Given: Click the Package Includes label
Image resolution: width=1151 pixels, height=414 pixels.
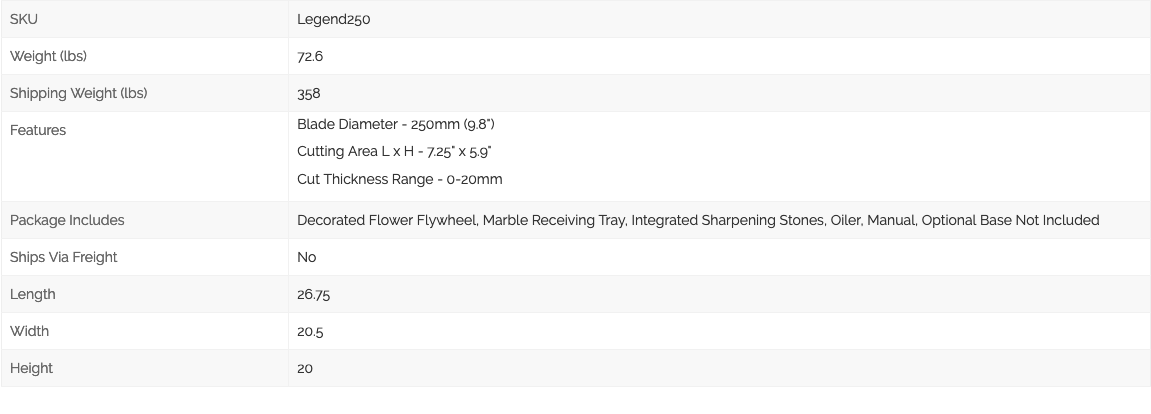Looking at the screenshot, I should point(67,220).
